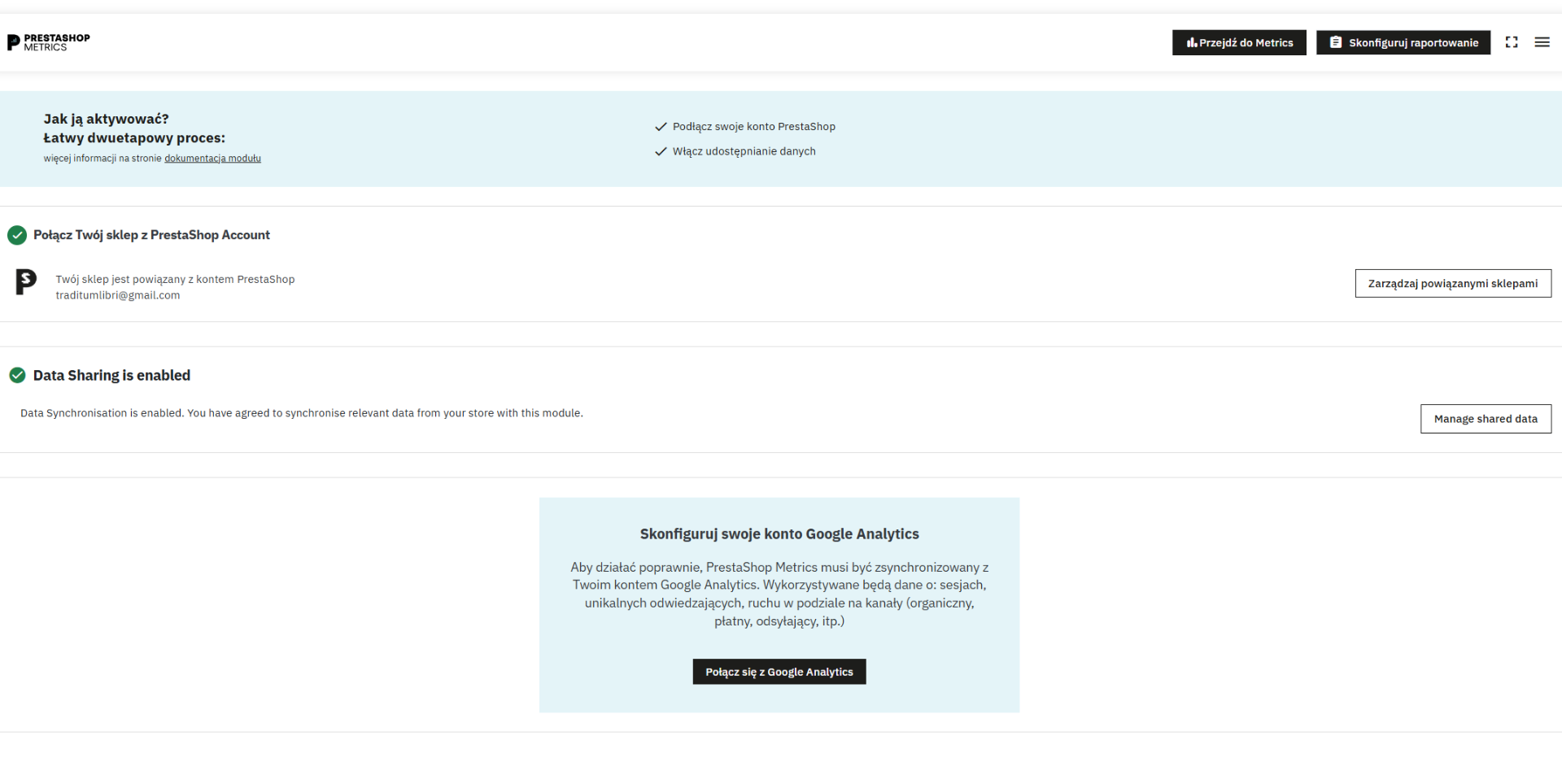Click the text Podłącz swoje konto PrestaShop

[754, 127]
